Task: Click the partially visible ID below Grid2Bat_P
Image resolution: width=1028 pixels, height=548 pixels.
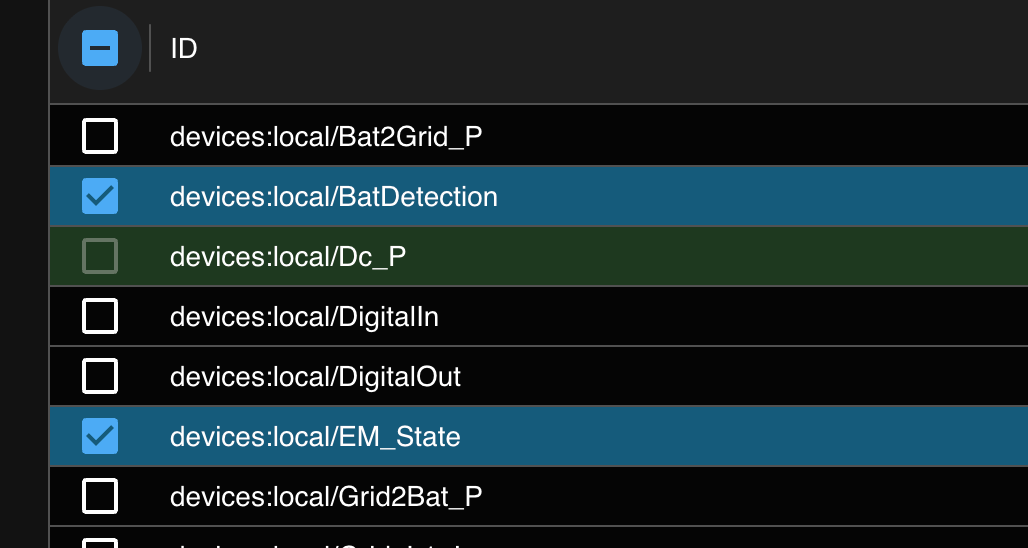Action: 320,543
